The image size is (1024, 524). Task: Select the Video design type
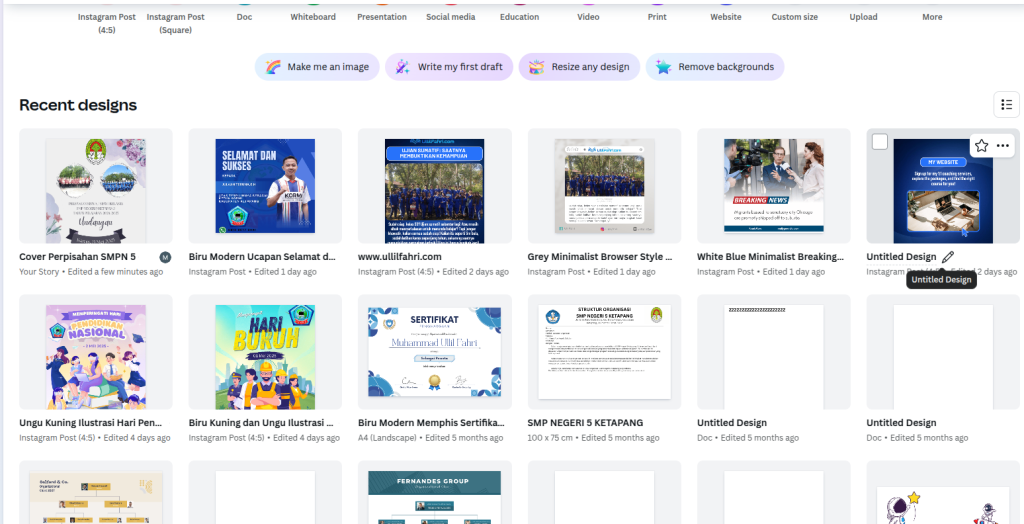click(x=588, y=17)
